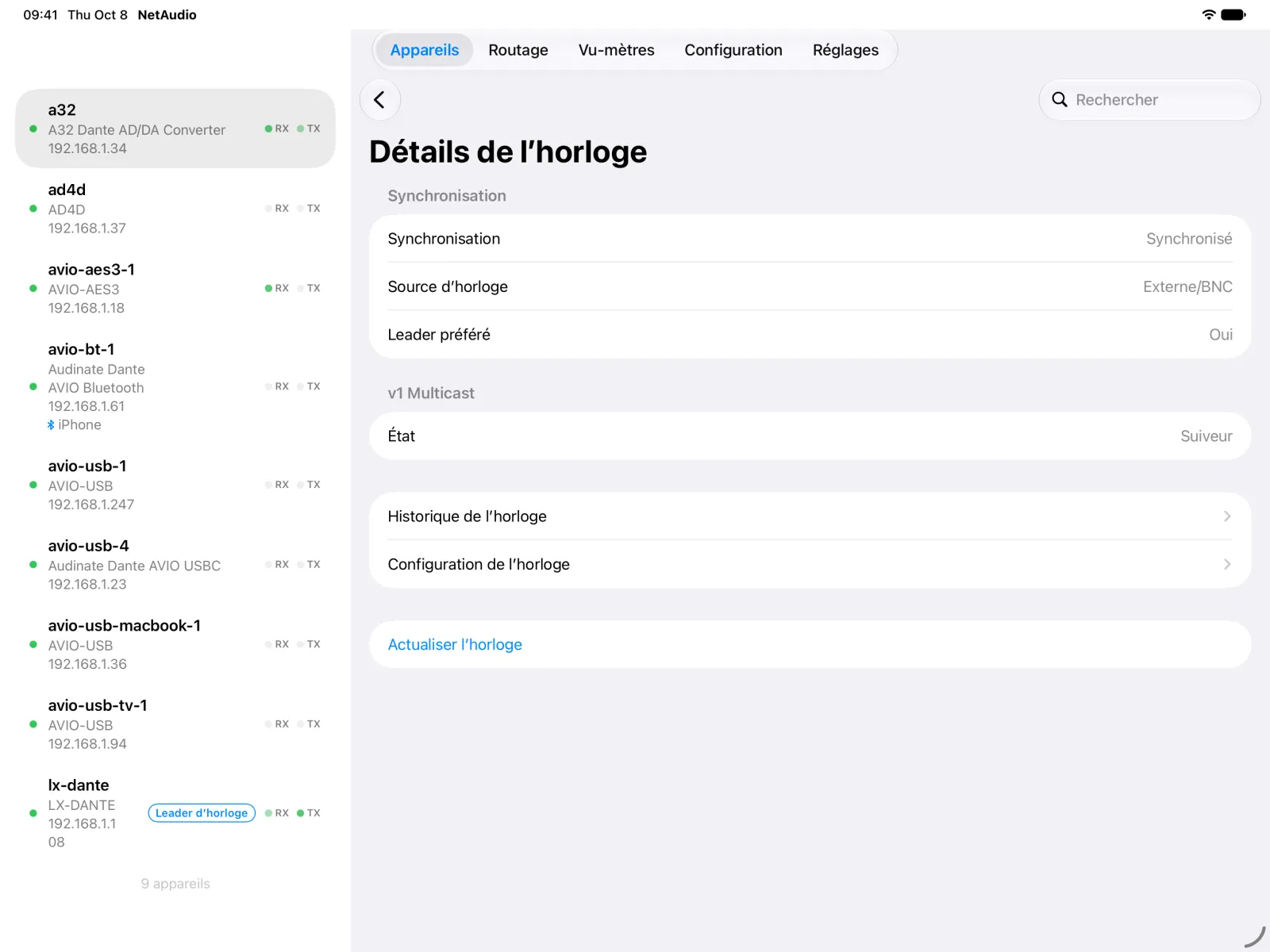The image size is (1270, 952).
Task: Select the ad4d device
Action: tap(175, 209)
